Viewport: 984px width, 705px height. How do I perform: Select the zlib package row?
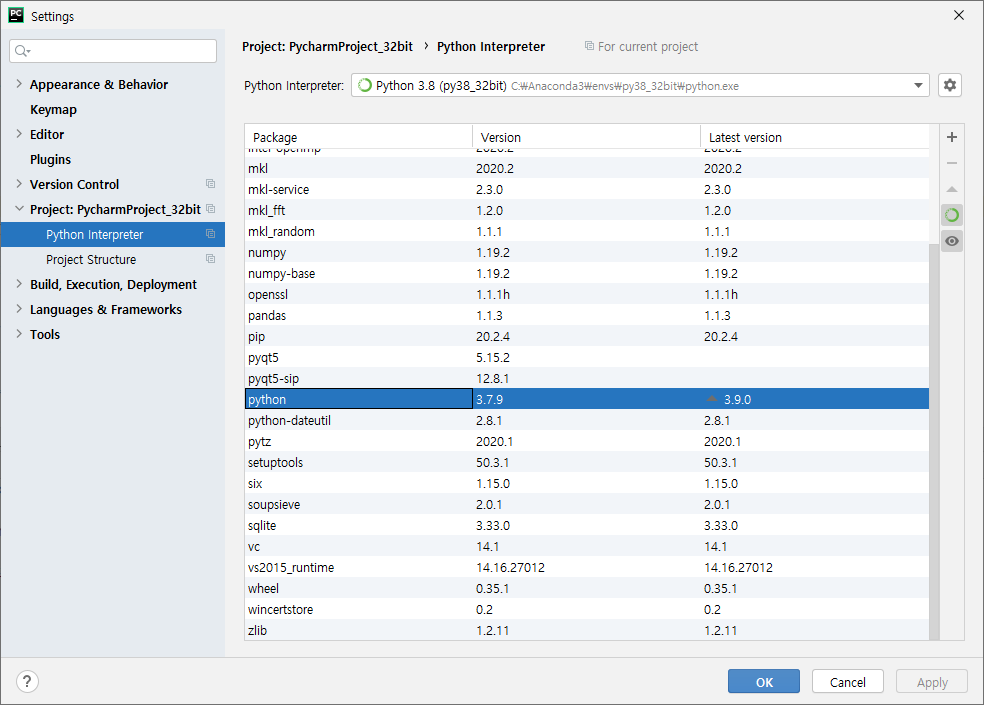[x=587, y=630]
